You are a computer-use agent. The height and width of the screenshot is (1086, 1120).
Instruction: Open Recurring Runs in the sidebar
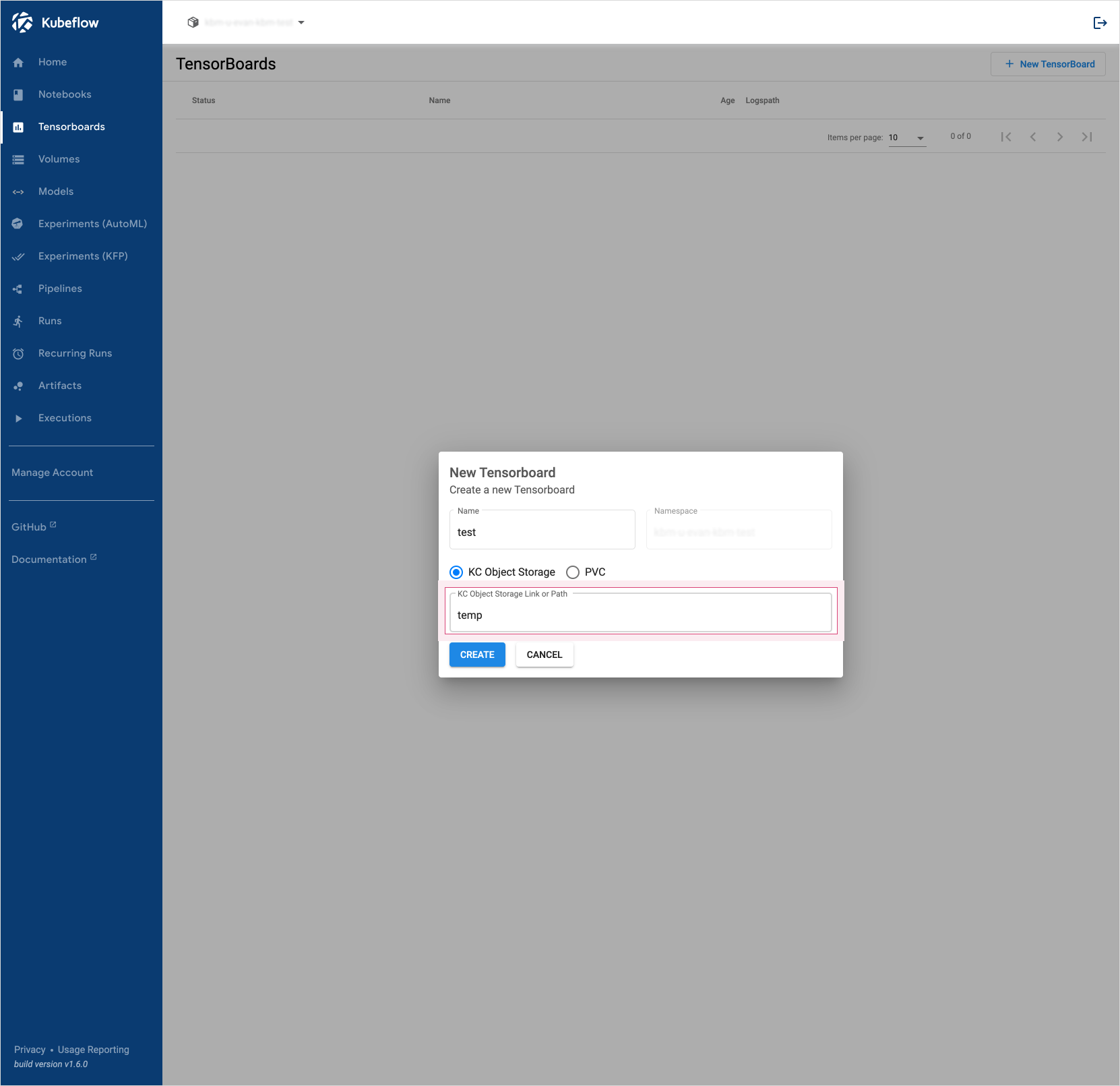point(81,354)
